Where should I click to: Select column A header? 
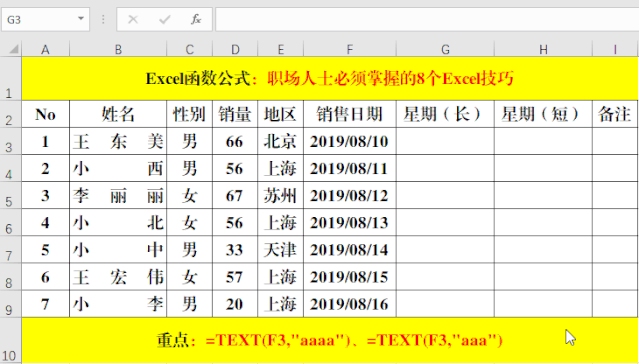45,50
